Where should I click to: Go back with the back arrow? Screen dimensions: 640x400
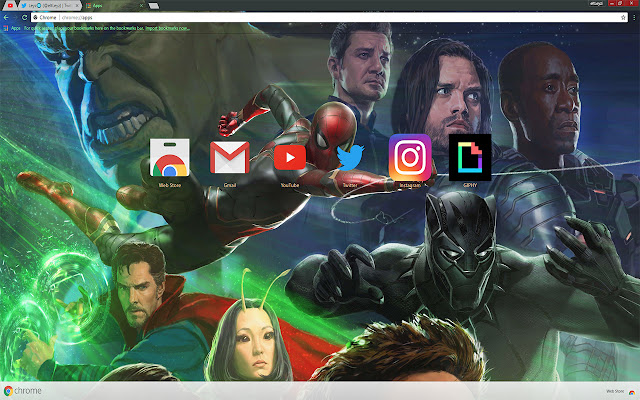(6, 18)
